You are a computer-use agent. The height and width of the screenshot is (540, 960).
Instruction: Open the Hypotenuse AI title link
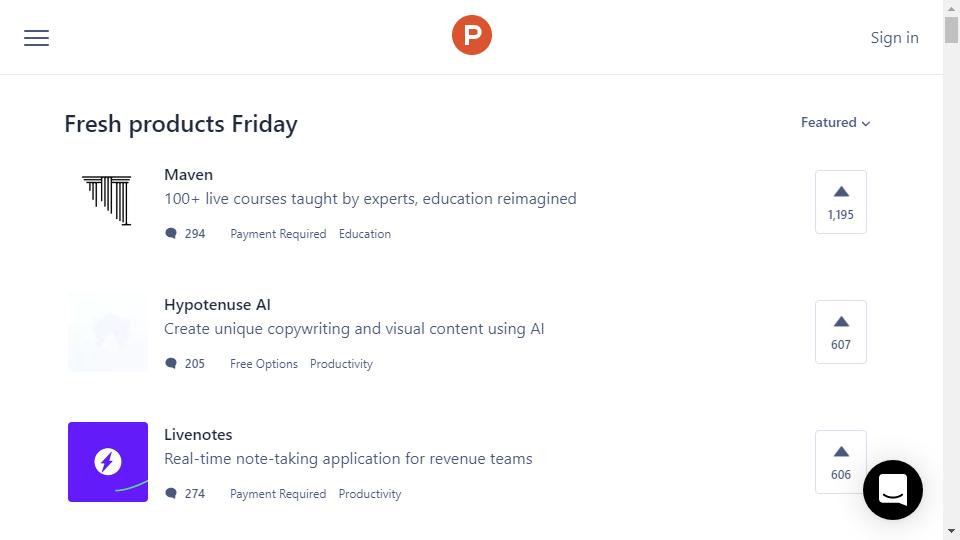coord(217,305)
